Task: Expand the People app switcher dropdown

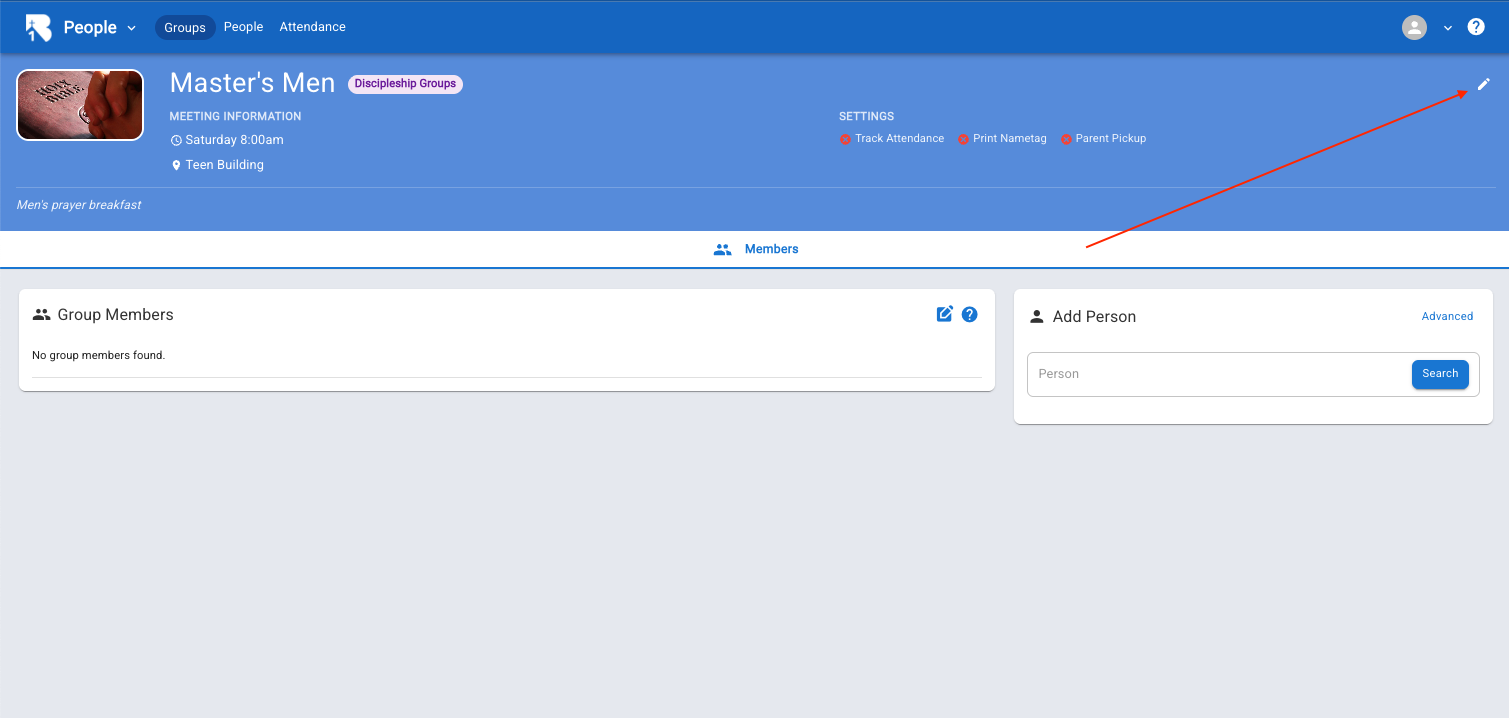Action: coord(131,28)
